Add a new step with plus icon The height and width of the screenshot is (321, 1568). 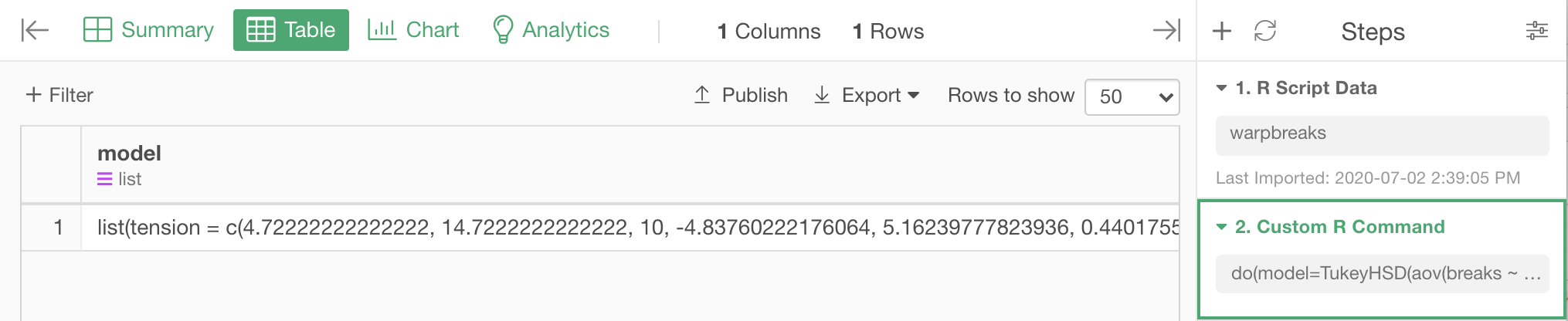[x=1222, y=31]
